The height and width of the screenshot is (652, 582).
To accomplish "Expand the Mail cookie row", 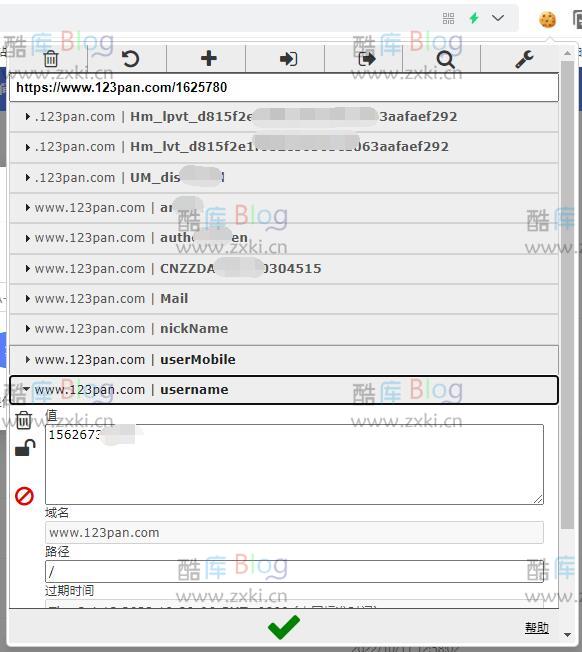I will pos(284,299).
